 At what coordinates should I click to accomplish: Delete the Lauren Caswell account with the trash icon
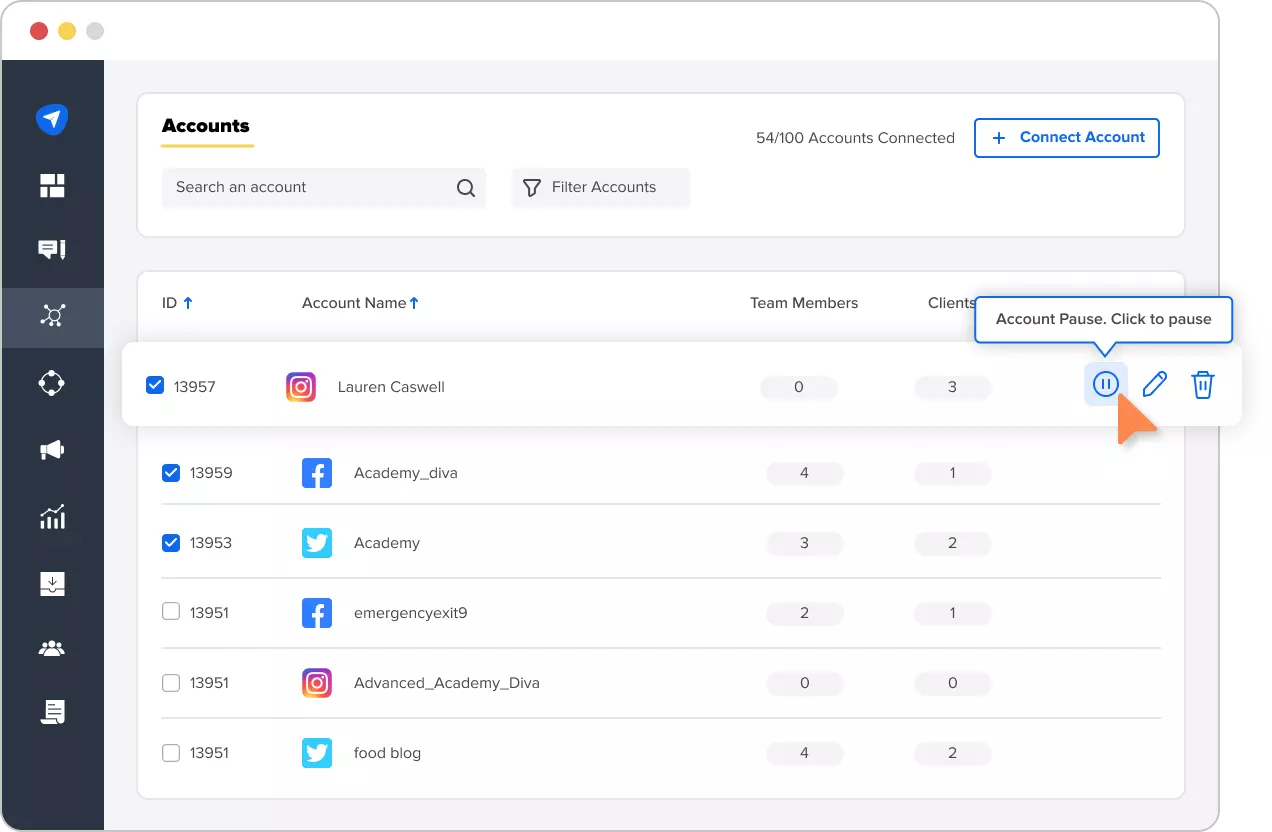tap(1203, 384)
